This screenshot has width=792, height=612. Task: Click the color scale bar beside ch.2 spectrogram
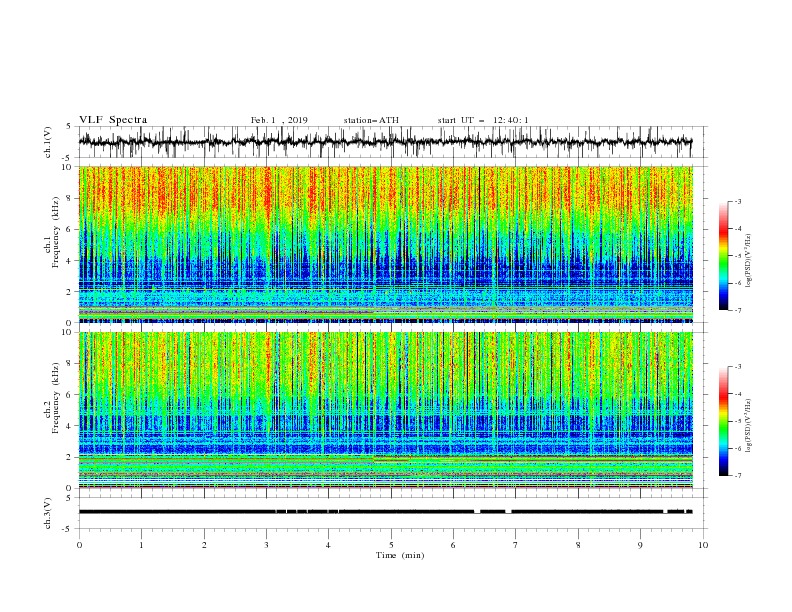[x=723, y=421]
